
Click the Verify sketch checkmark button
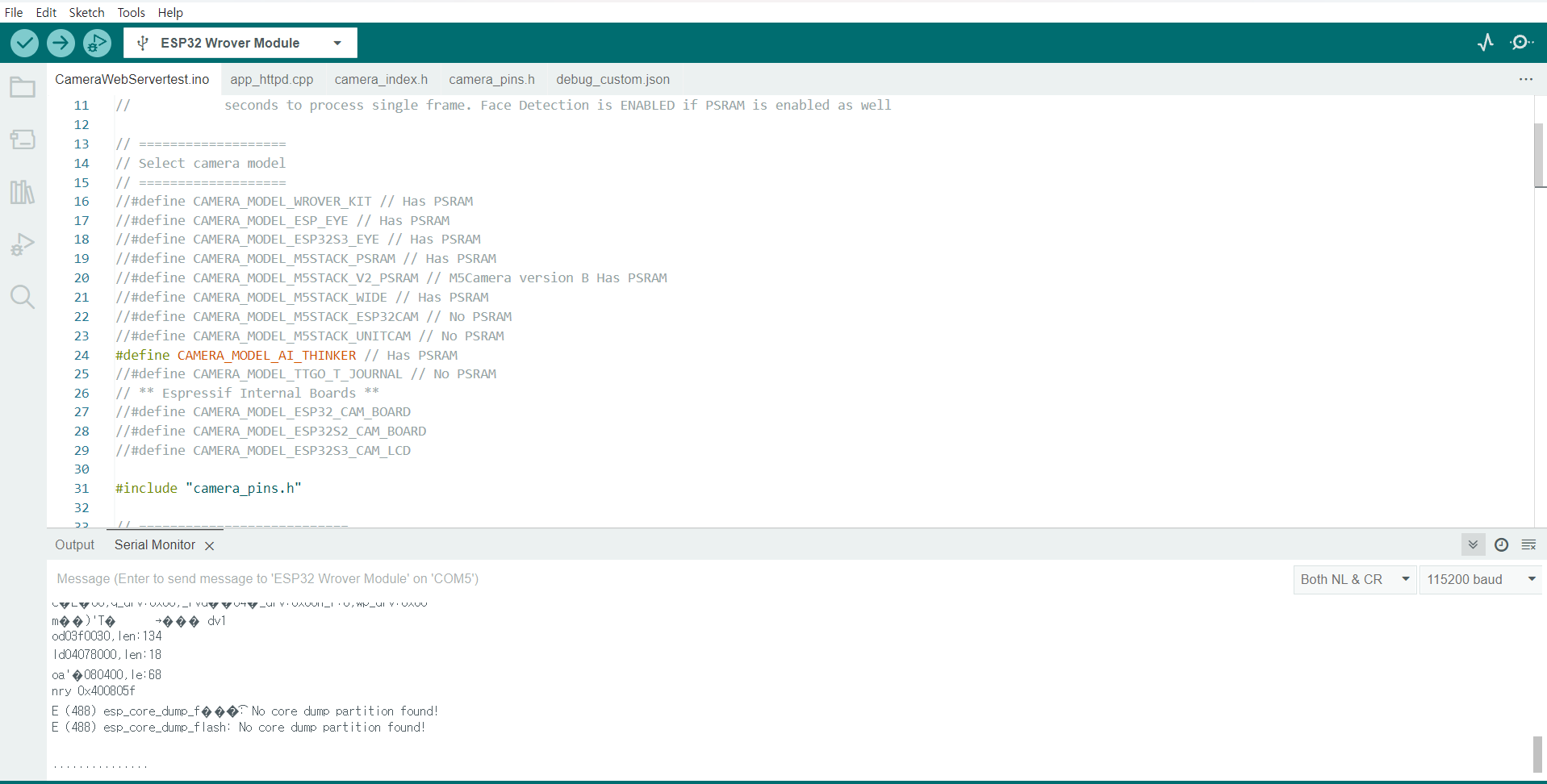[25, 43]
